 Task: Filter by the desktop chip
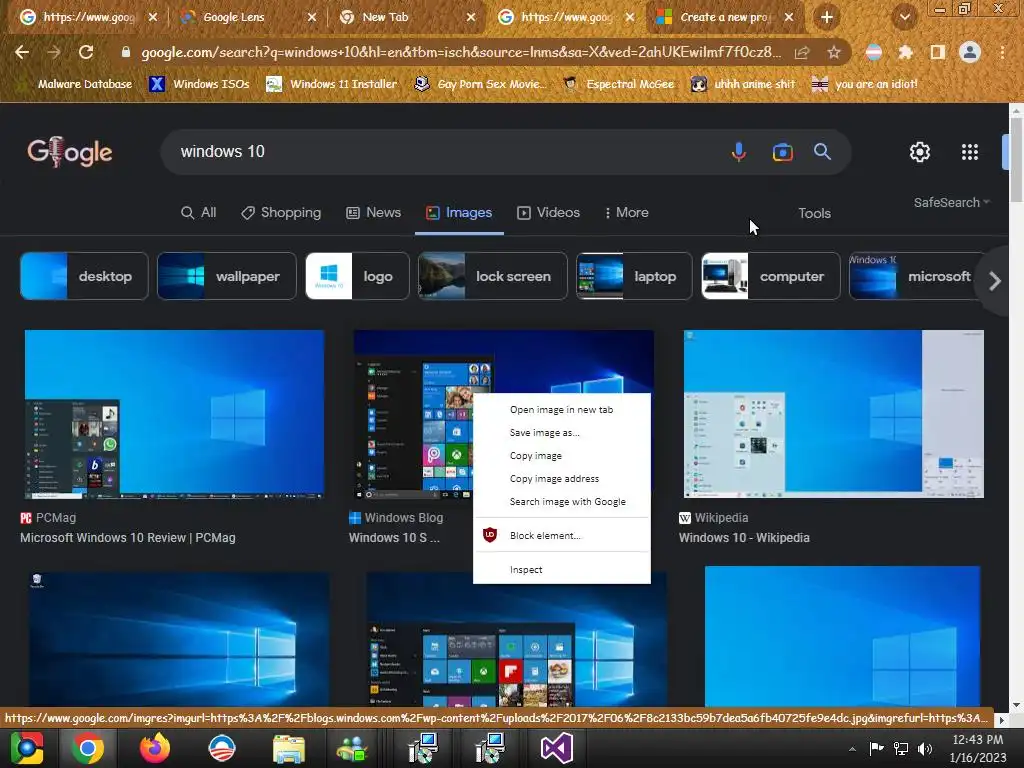point(84,276)
